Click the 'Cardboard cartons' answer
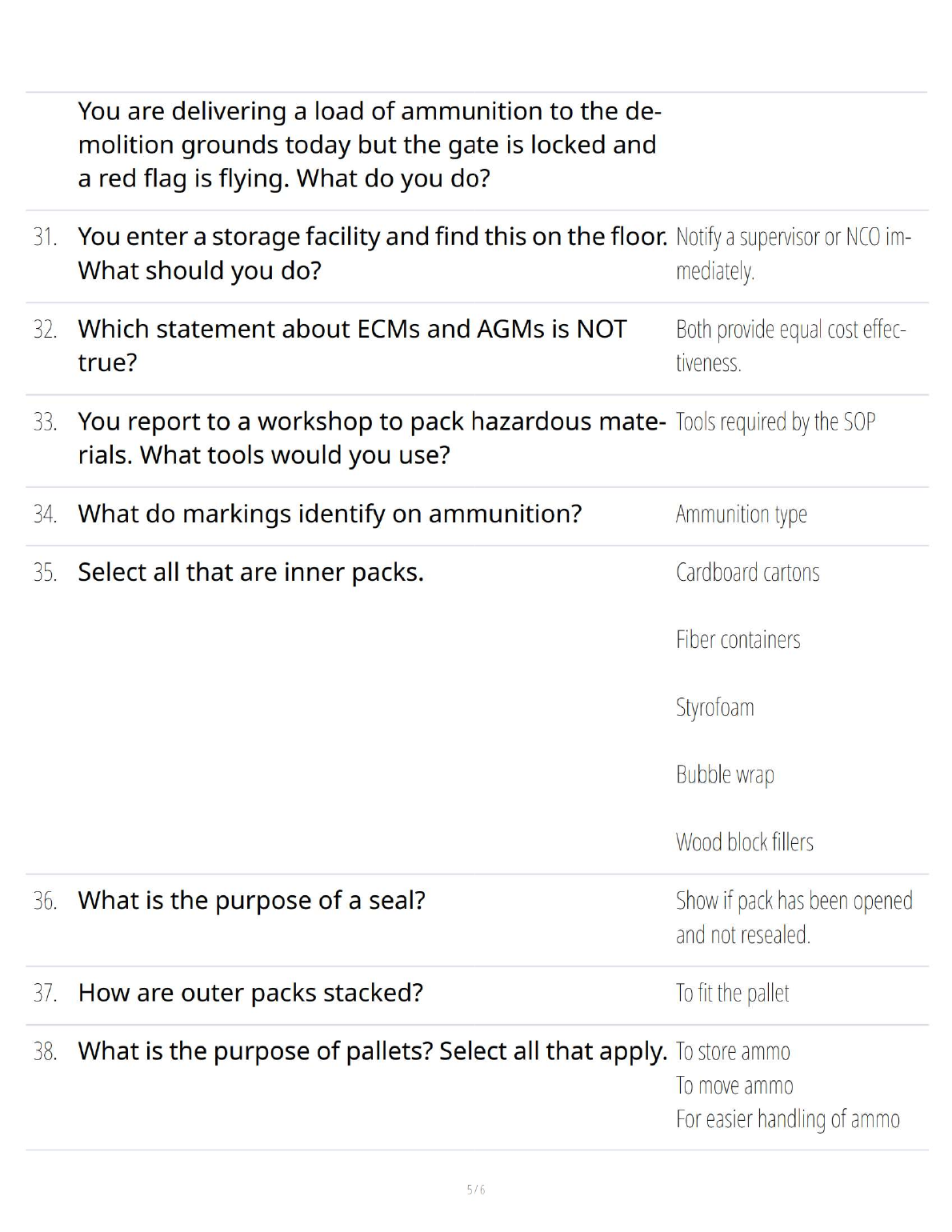This screenshot has height=1232, width=952. [747, 572]
